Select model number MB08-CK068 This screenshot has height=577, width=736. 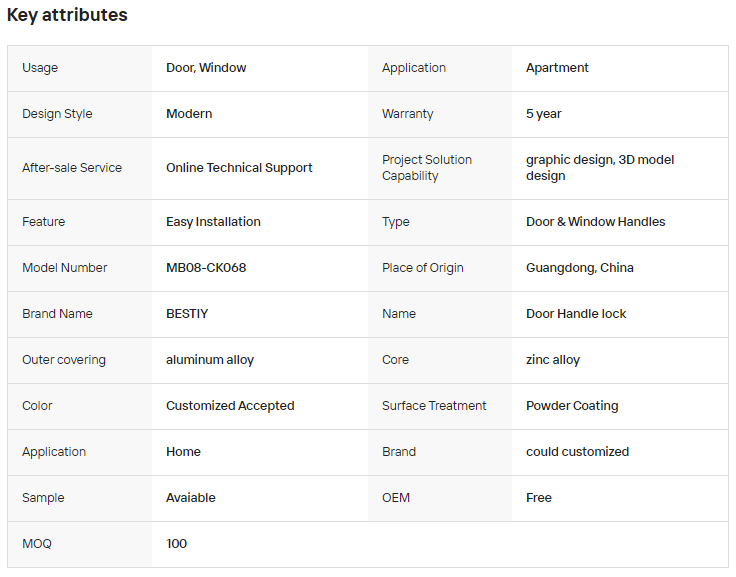(x=206, y=268)
